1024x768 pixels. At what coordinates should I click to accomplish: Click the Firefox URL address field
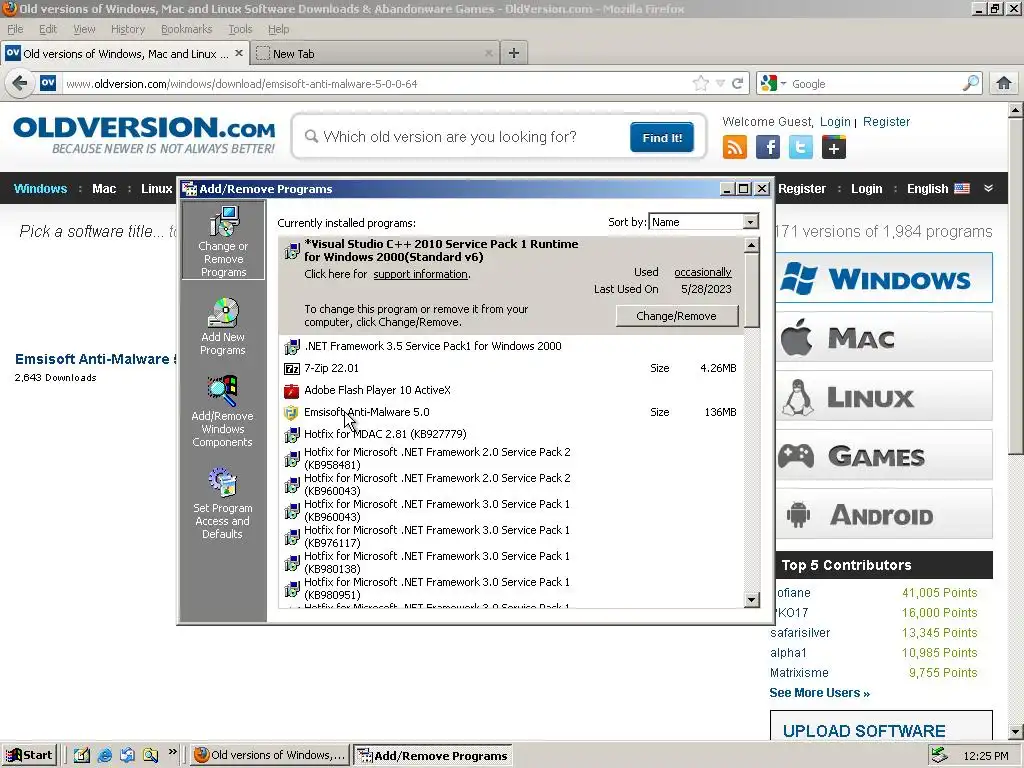[376, 84]
